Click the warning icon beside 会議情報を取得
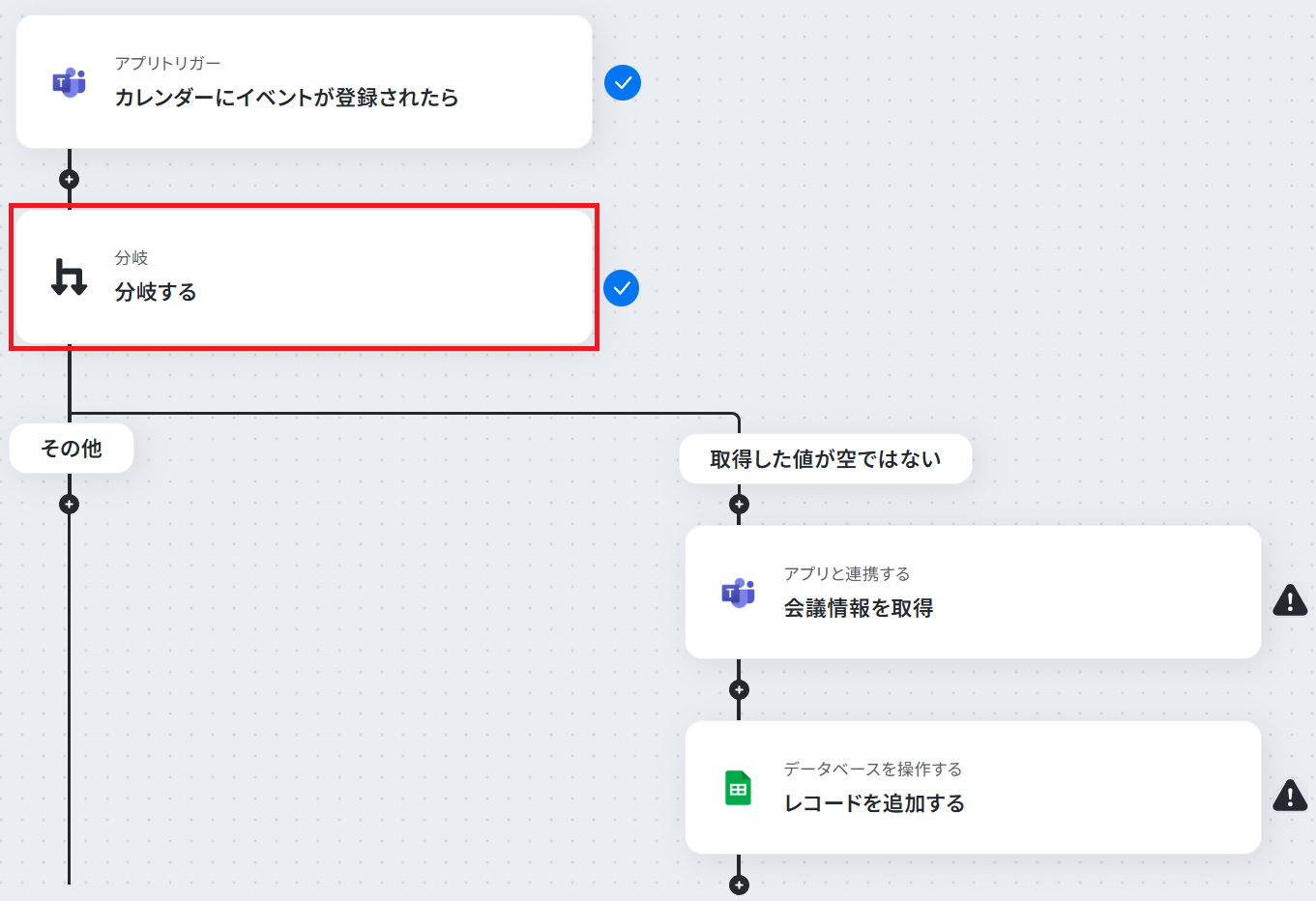Viewport: 1316px width, 901px height. tap(1290, 599)
